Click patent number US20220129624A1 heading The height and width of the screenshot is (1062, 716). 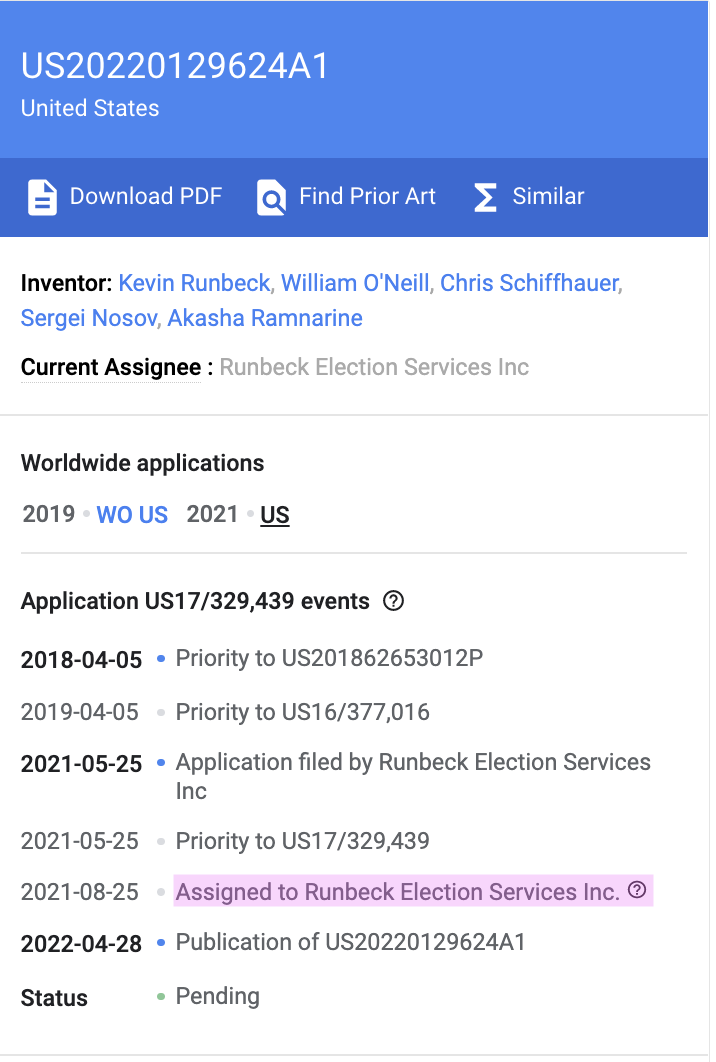point(175,66)
